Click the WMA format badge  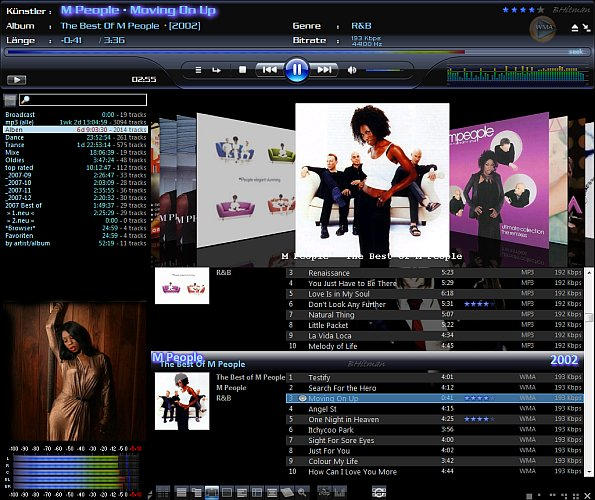coord(543,28)
